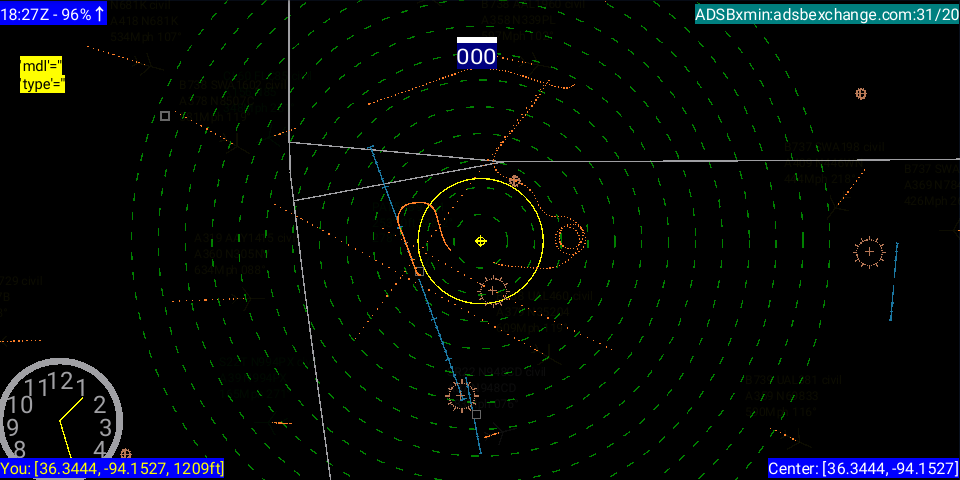
Task: Click the analog clock face
Action: [62, 412]
